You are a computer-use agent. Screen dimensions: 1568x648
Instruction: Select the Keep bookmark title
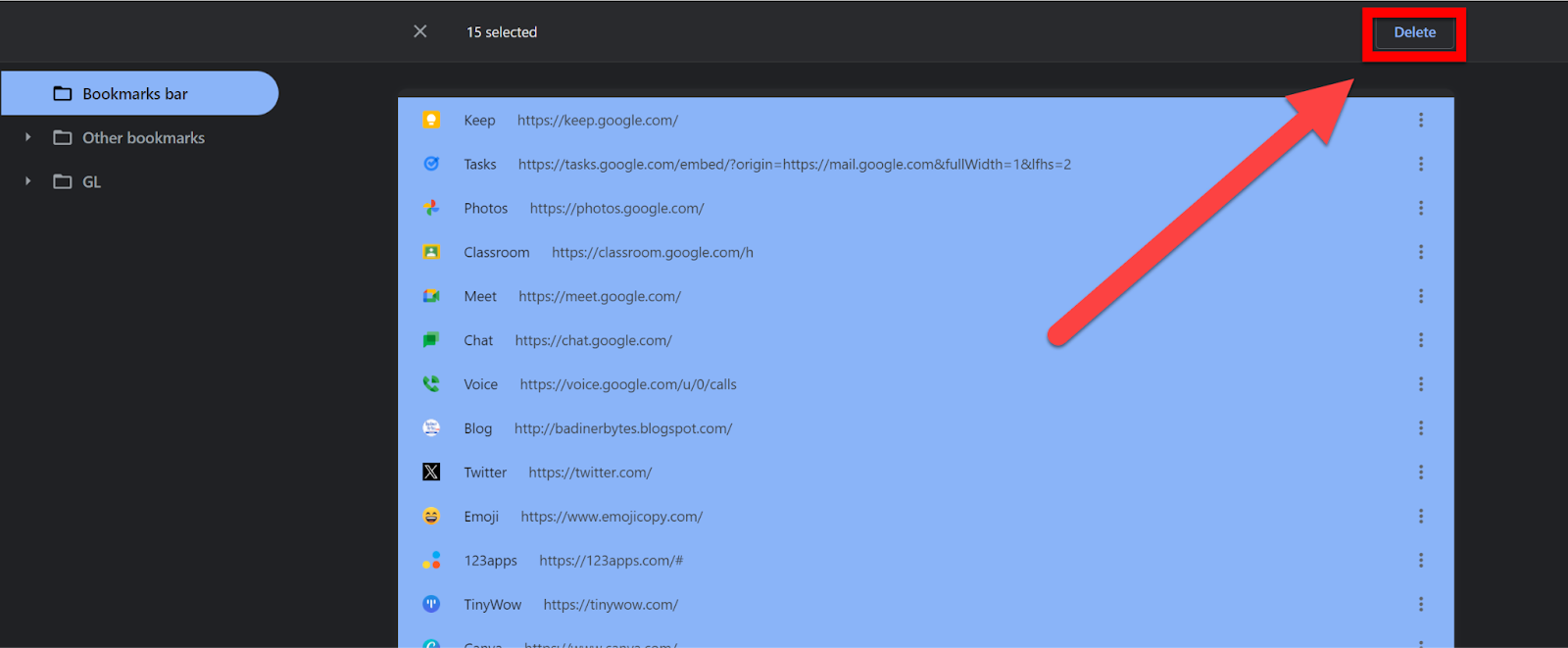click(x=479, y=121)
